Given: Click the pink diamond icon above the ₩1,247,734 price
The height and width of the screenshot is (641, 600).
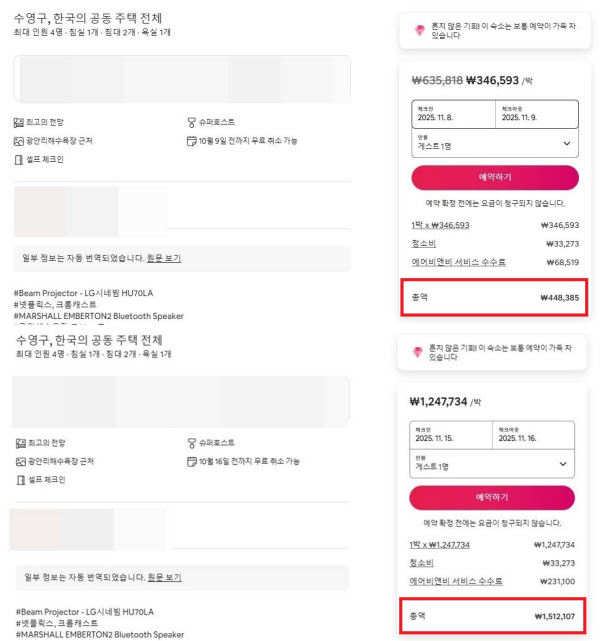Looking at the screenshot, I should click(420, 352).
